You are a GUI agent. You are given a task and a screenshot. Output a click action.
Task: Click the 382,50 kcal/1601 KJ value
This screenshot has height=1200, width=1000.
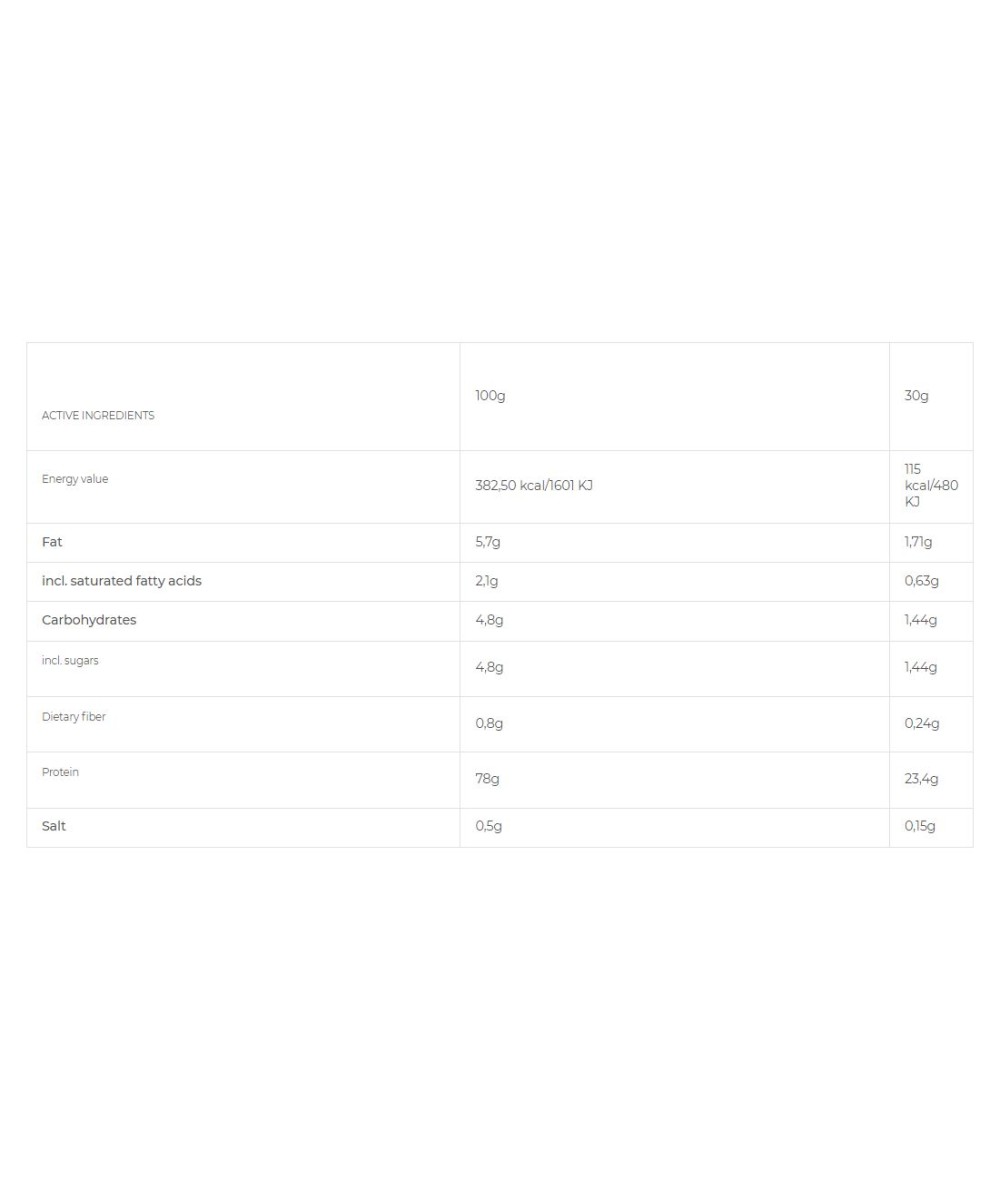[534, 486]
